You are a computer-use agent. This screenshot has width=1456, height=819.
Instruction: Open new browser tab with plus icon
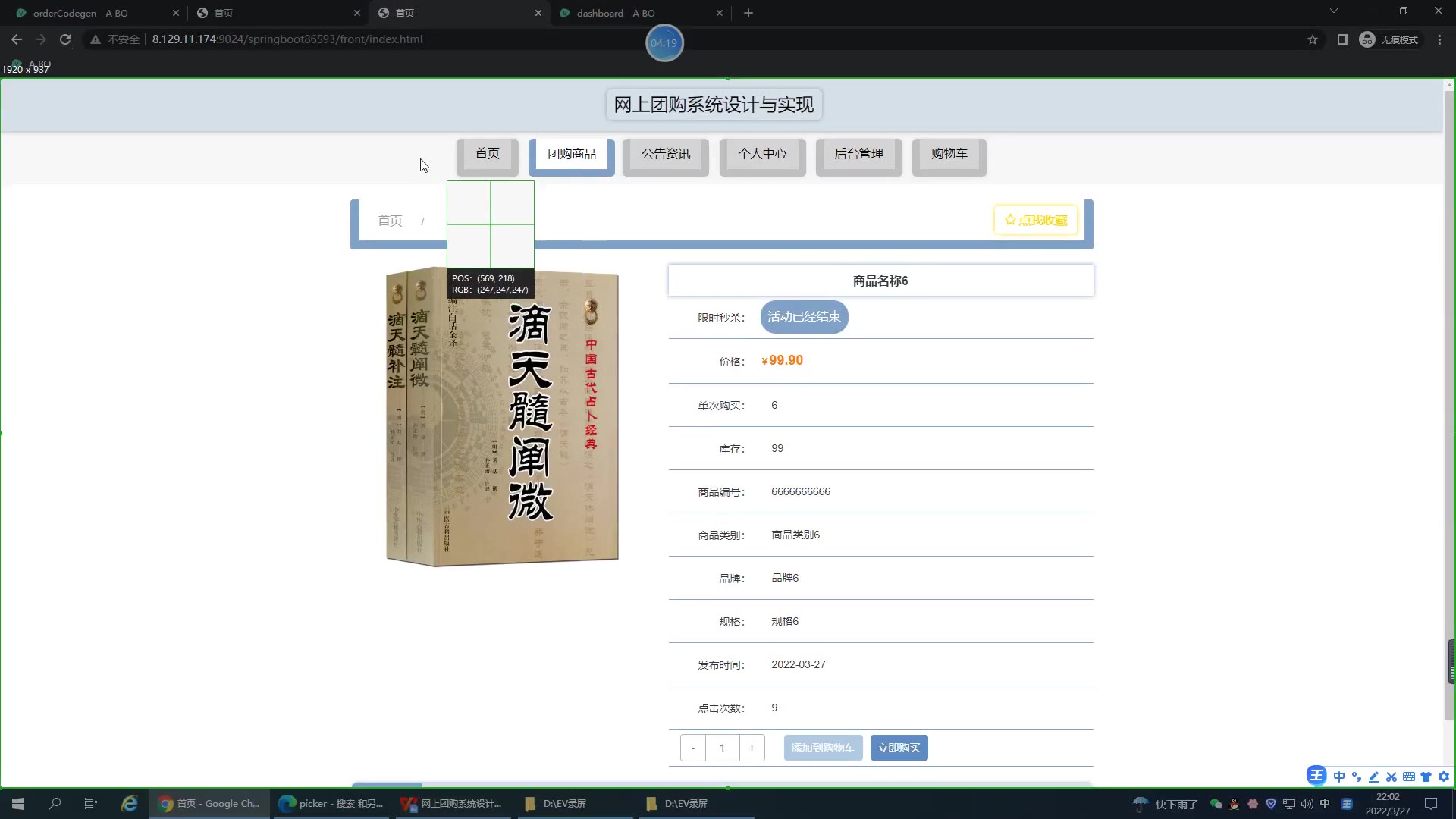pos(748,13)
